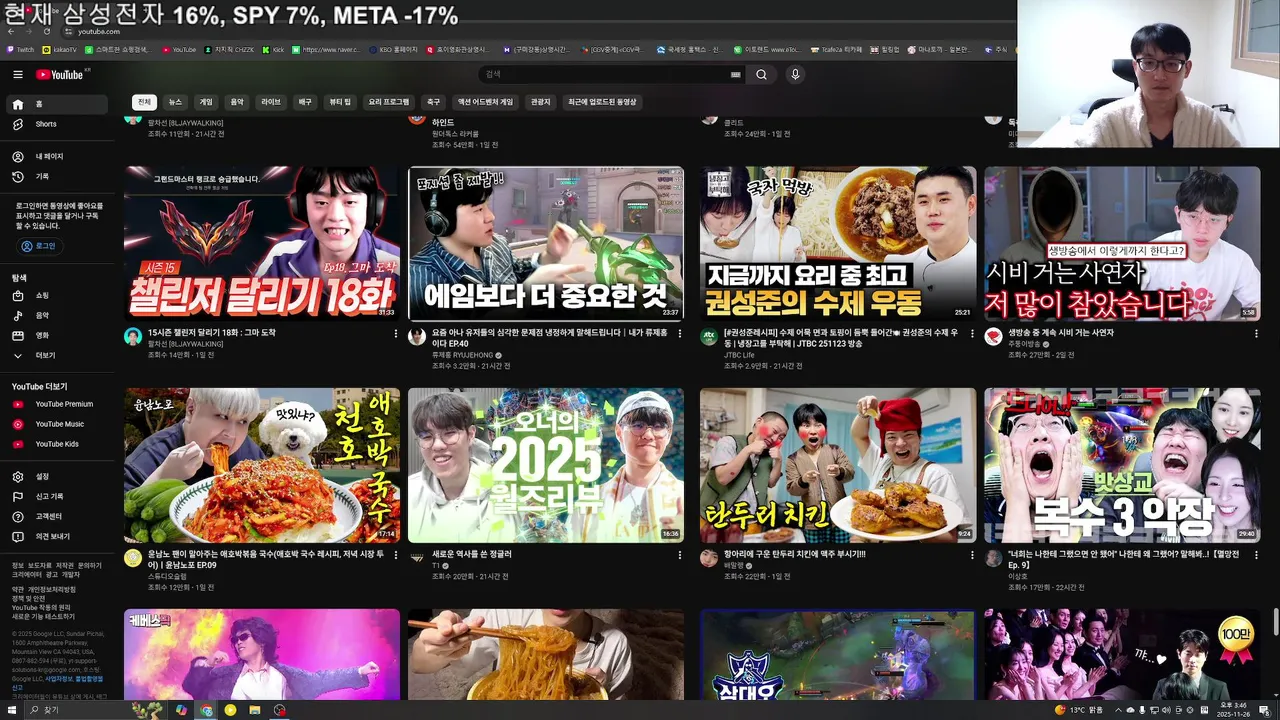Open 쇼핑 in the explore section
This screenshot has width=1280, height=720.
pos(58,296)
